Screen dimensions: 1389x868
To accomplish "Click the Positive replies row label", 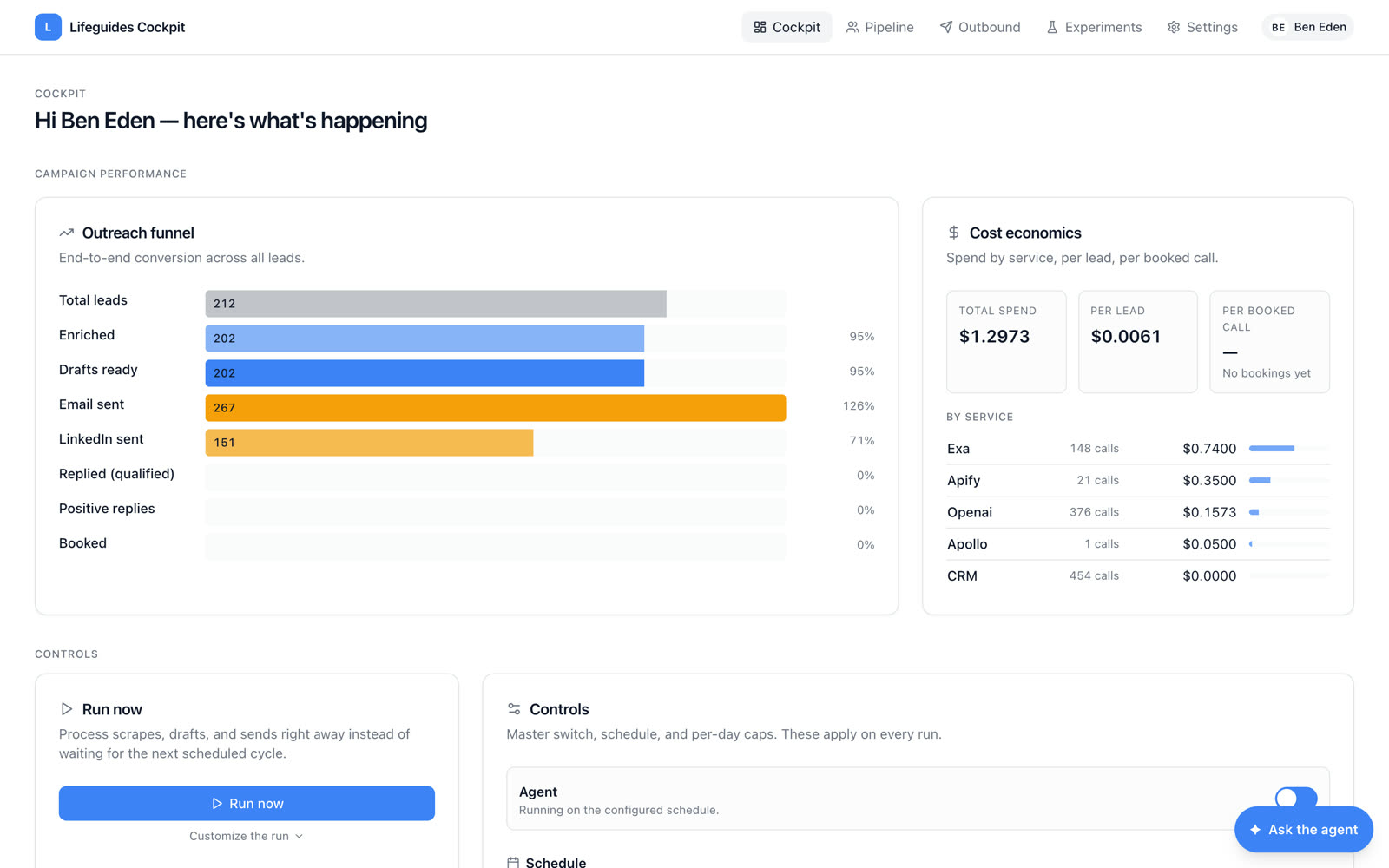I will pyautogui.click(x=107, y=508).
